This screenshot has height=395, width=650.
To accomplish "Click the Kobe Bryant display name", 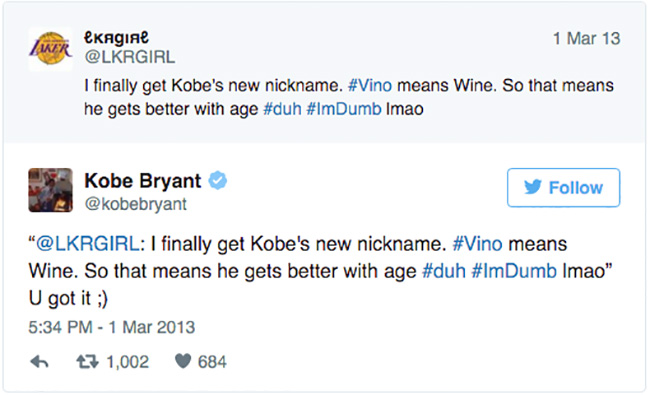I will point(143,181).
